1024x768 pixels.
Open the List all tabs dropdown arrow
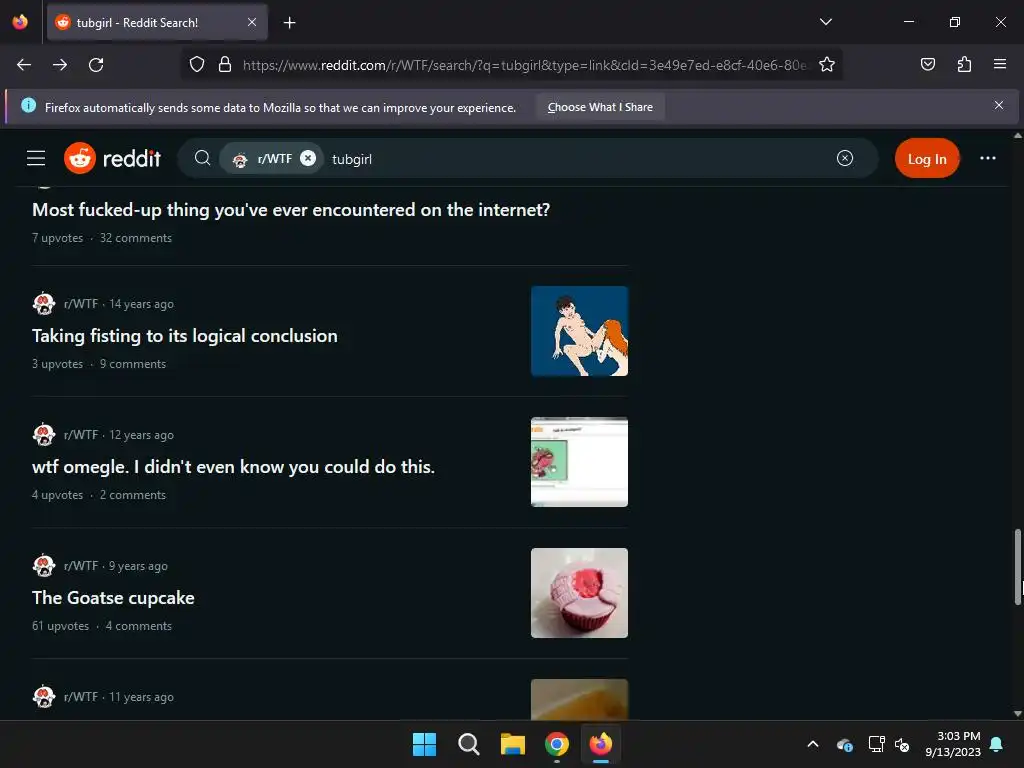pyautogui.click(x=825, y=22)
